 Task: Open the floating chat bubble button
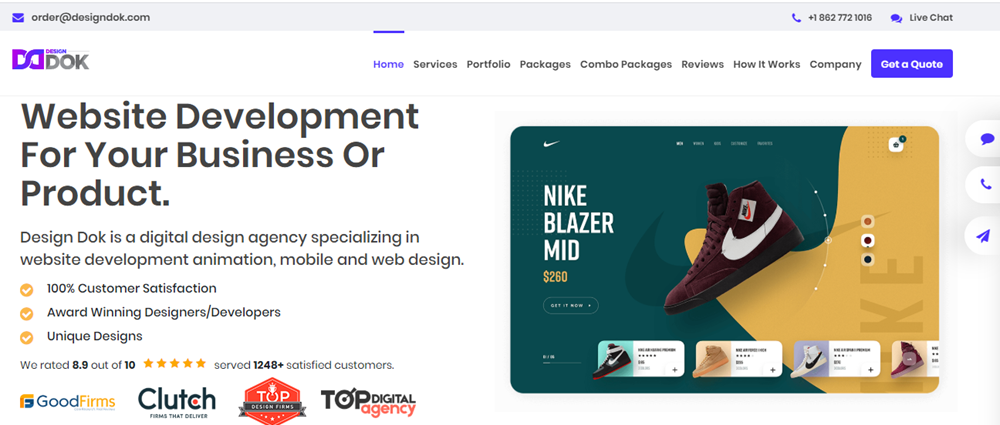click(x=986, y=138)
